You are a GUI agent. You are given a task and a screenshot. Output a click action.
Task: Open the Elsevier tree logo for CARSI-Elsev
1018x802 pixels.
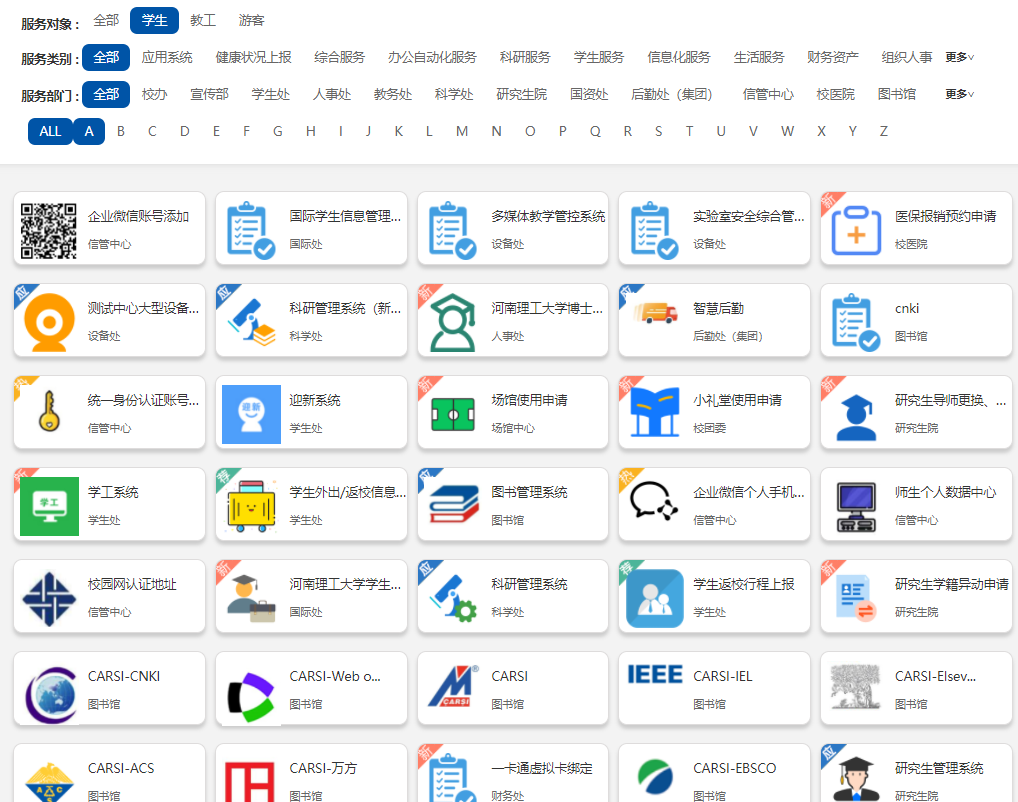(856, 686)
